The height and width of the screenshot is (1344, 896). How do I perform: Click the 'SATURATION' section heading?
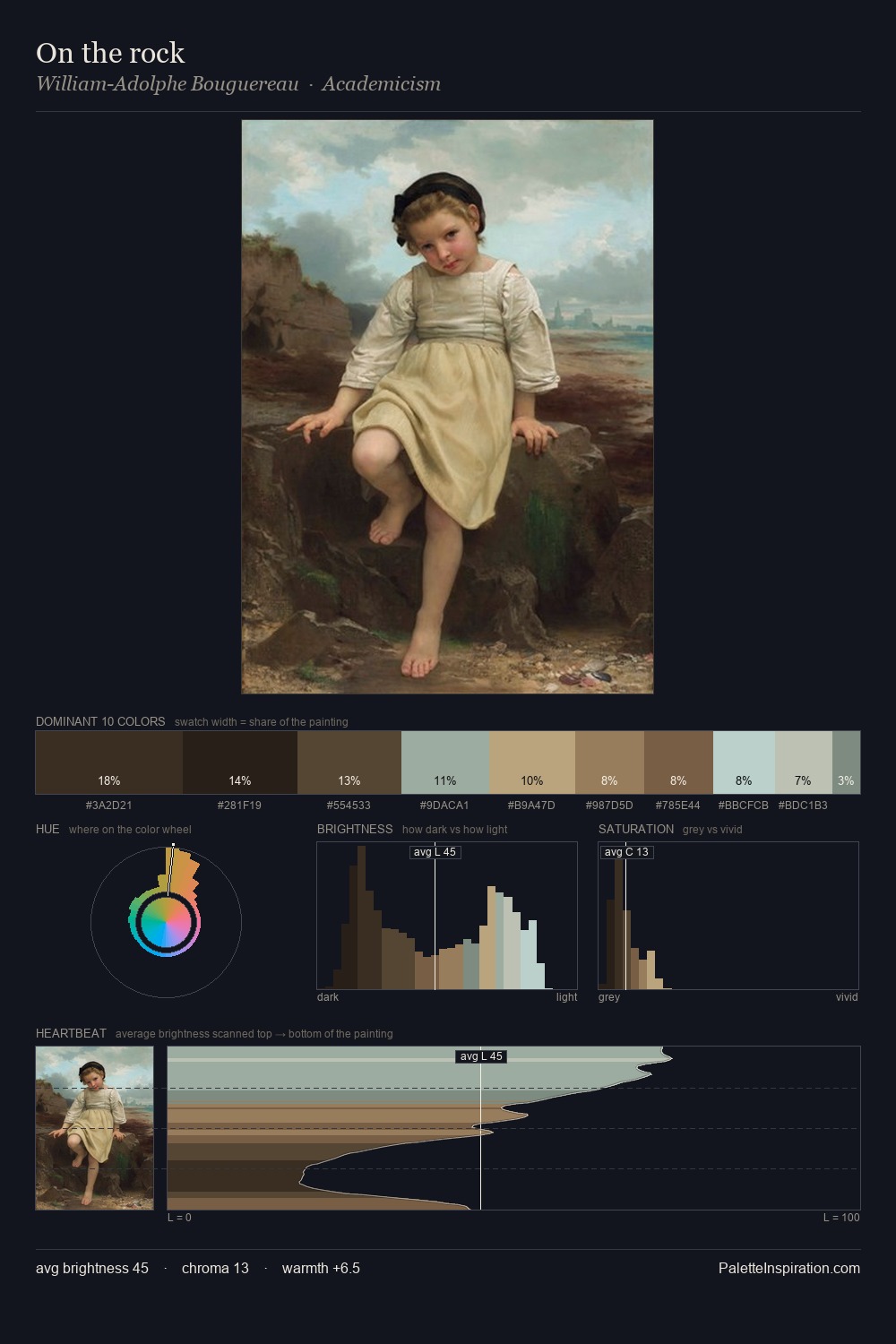point(636,829)
